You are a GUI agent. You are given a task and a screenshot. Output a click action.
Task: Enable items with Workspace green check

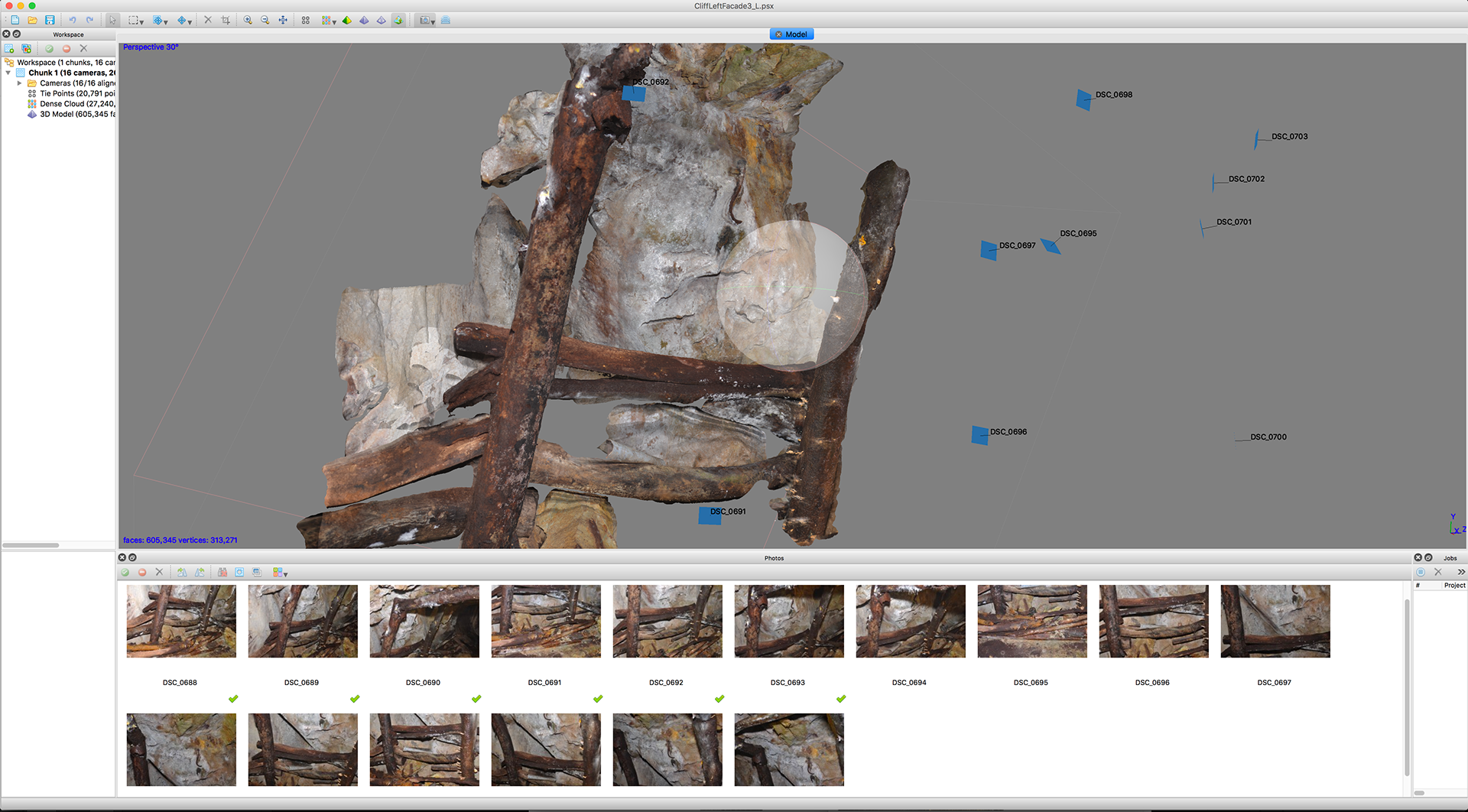49,48
